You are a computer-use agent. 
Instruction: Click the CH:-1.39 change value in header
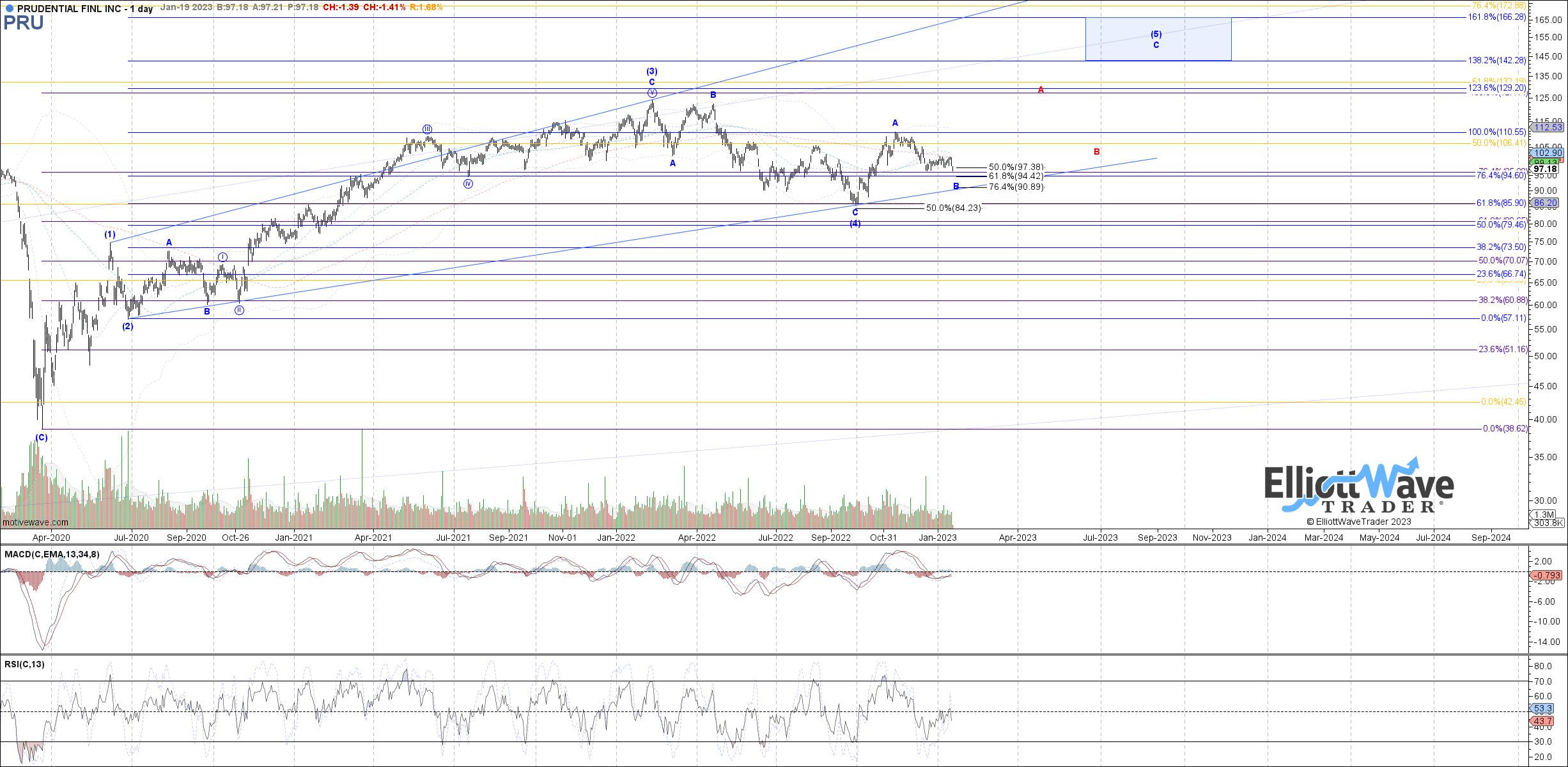pyautogui.click(x=341, y=8)
